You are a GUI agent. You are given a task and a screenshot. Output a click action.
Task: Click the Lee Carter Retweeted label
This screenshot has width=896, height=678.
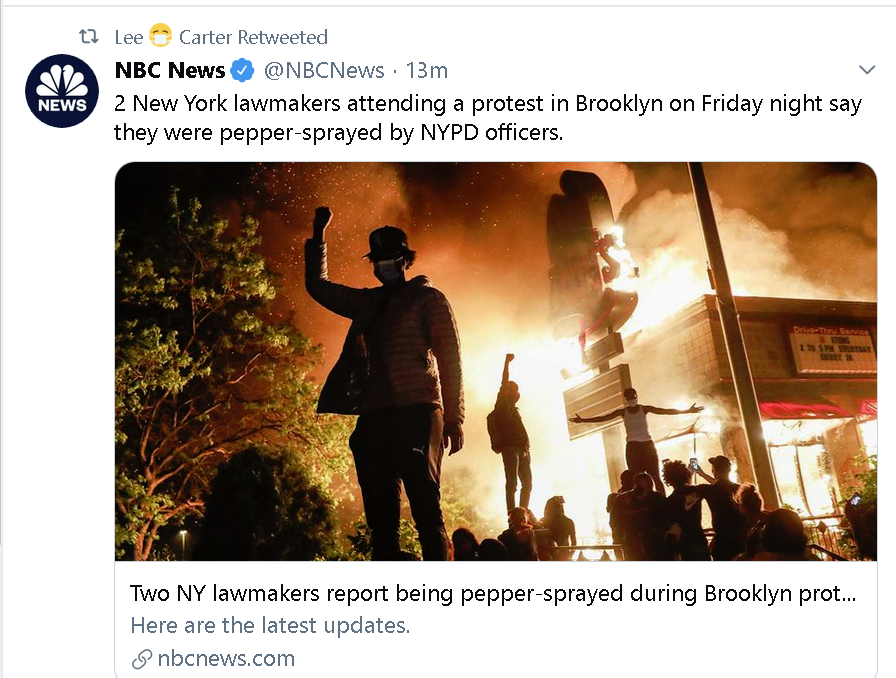coord(221,37)
